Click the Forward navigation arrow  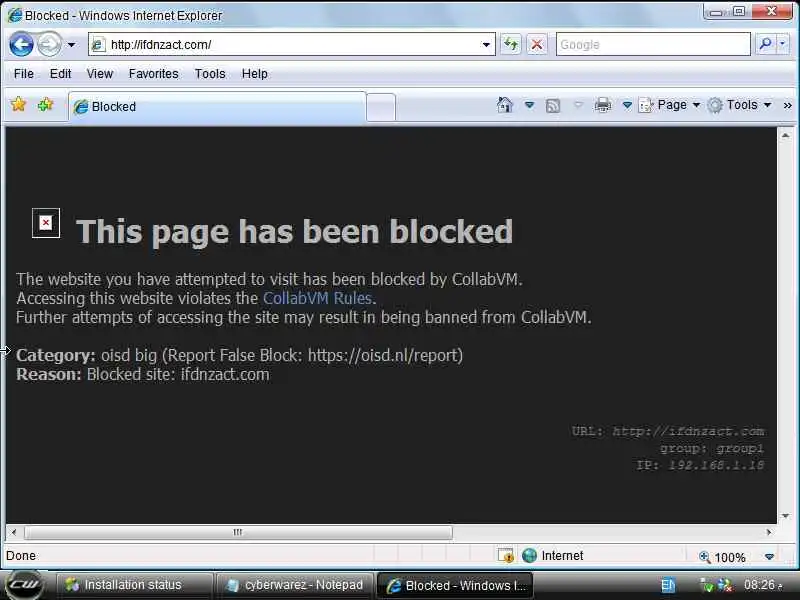pyautogui.click(x=49, y=44)
